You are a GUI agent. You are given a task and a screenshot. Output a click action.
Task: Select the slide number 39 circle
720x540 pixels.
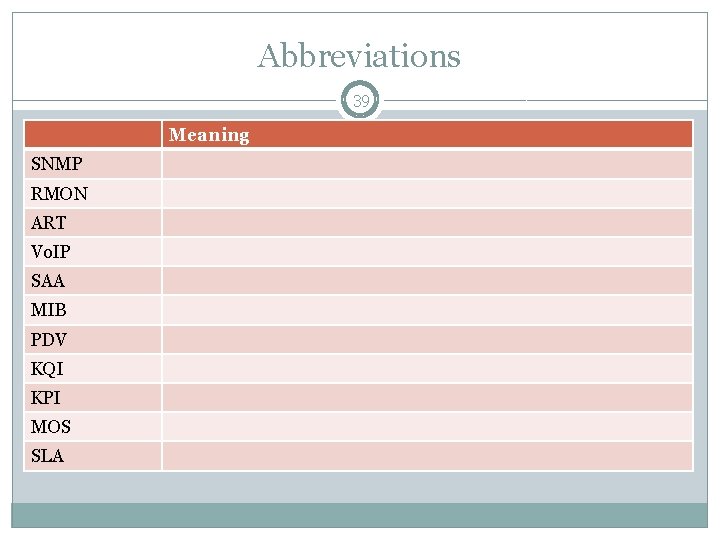[x=360, y=101]
